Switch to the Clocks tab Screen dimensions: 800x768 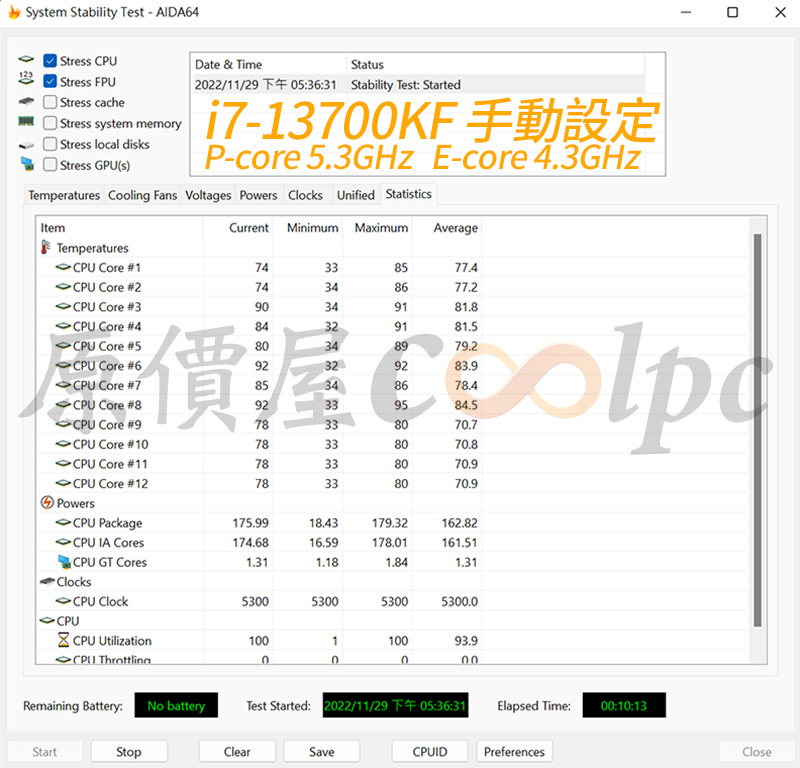tap(305, 195)
